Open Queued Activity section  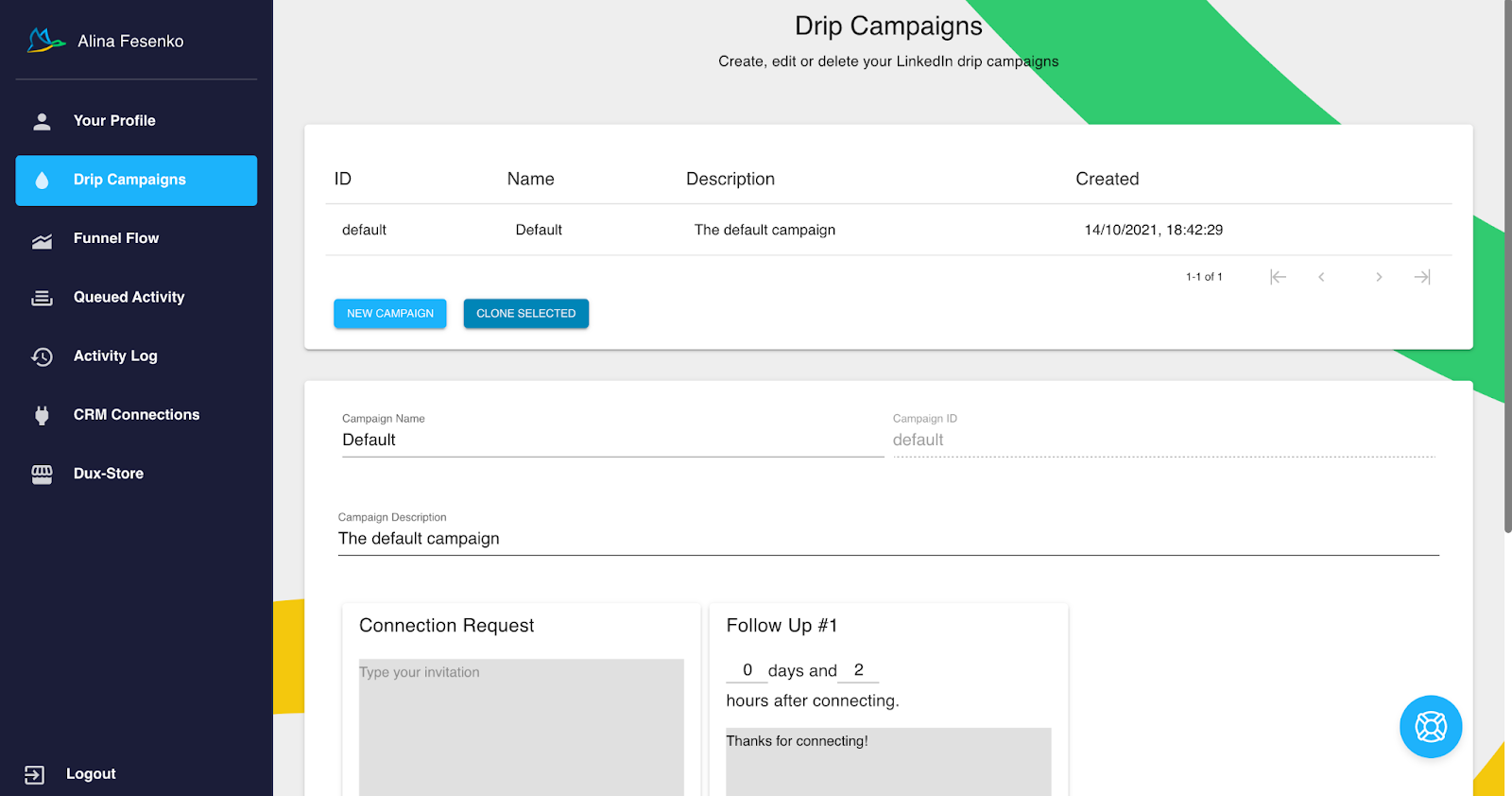tap(136, 298)
